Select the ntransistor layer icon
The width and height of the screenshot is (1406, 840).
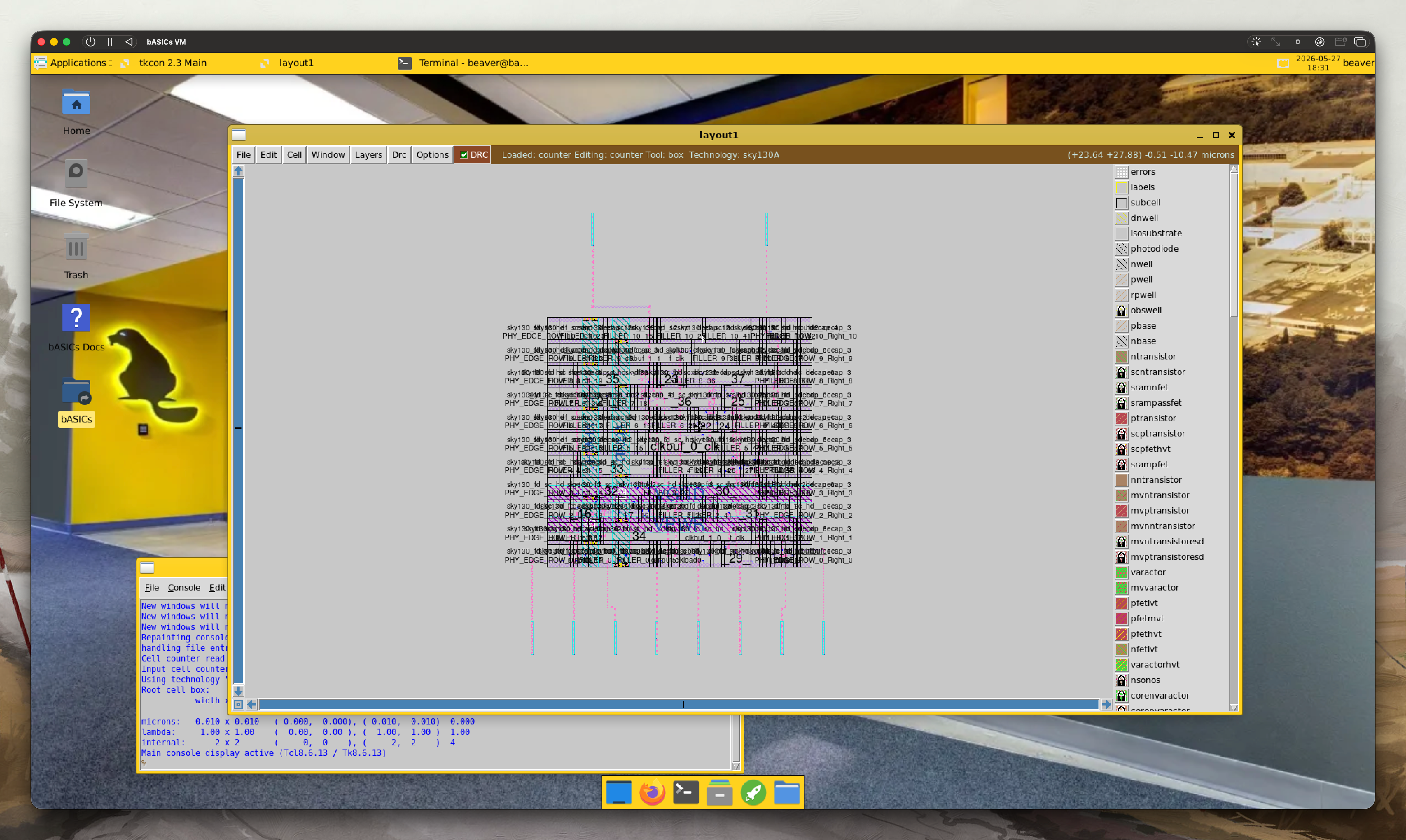tap(1121, 357)
